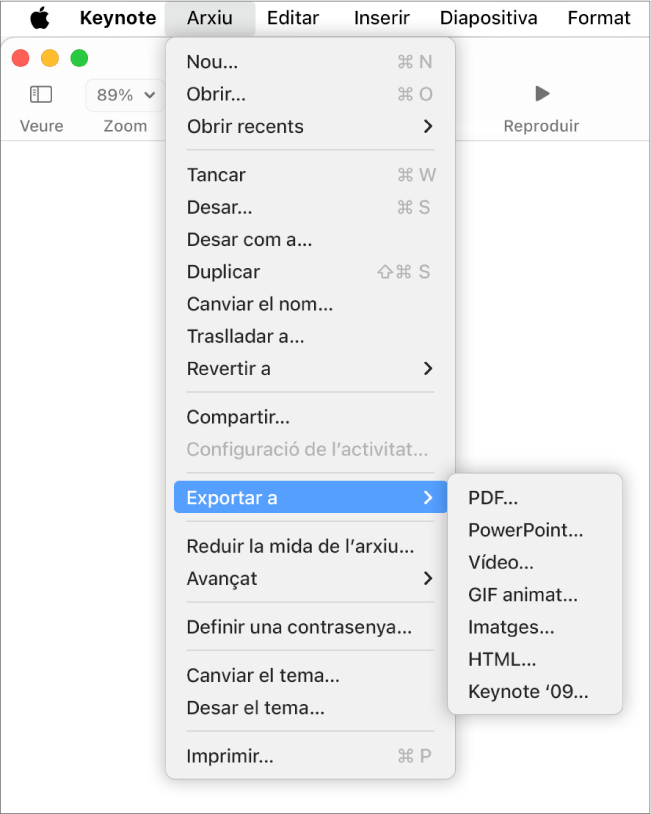Viewport: 651px width, 814px height.
Task: Select the Exportar a menu item
Action: [x=310, y=497]
